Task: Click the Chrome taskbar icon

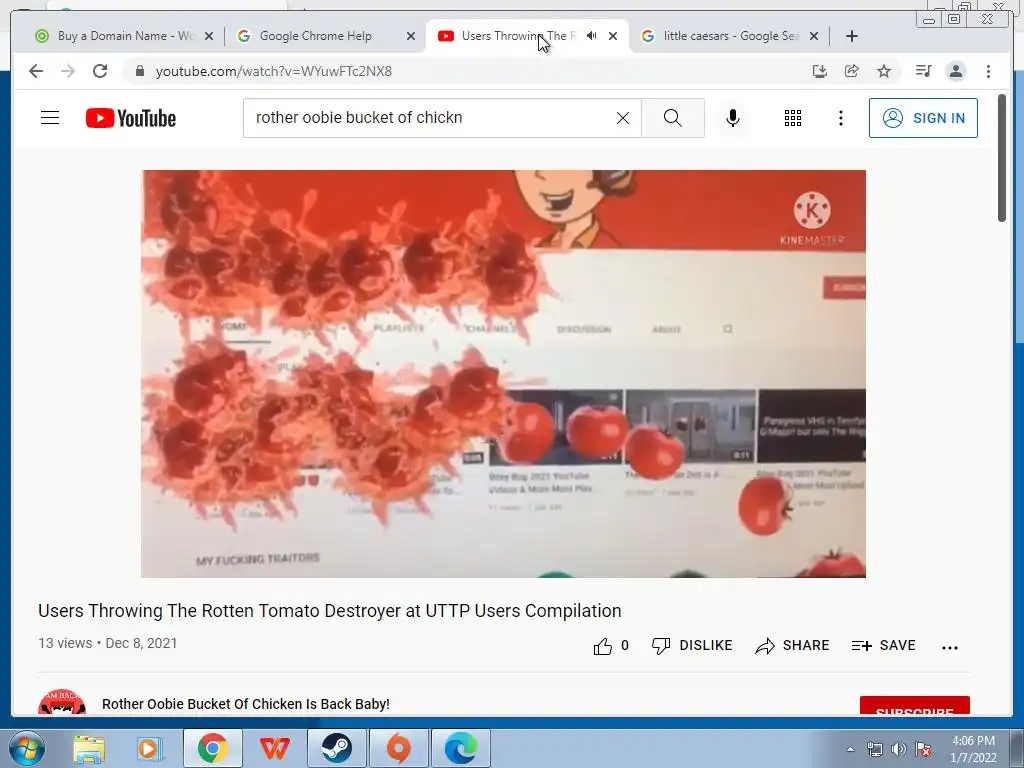Action: tap(212, 748)
